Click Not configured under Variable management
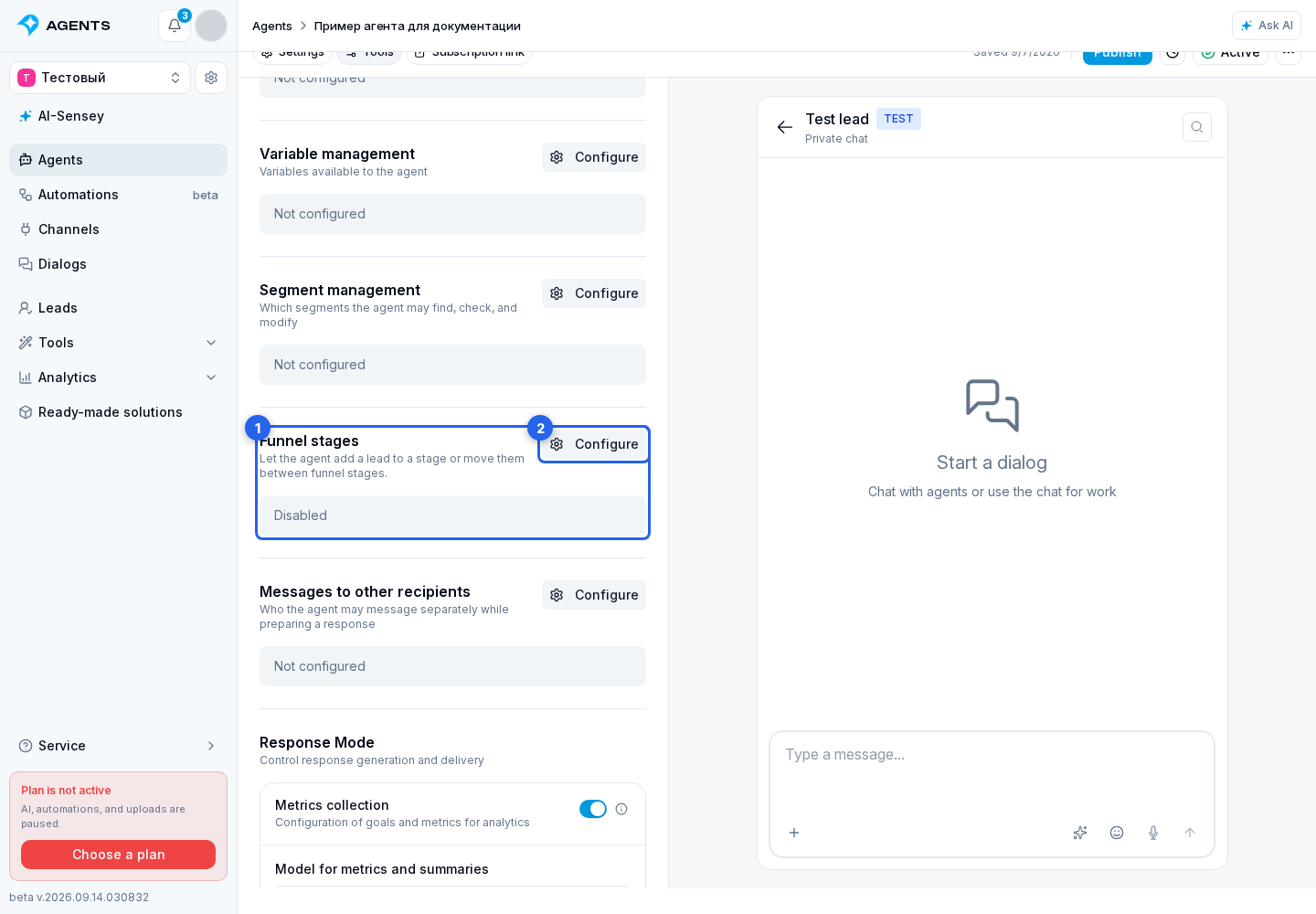Screen dimensions: 1316x914 pyautogui.click(x=452, y=214)
